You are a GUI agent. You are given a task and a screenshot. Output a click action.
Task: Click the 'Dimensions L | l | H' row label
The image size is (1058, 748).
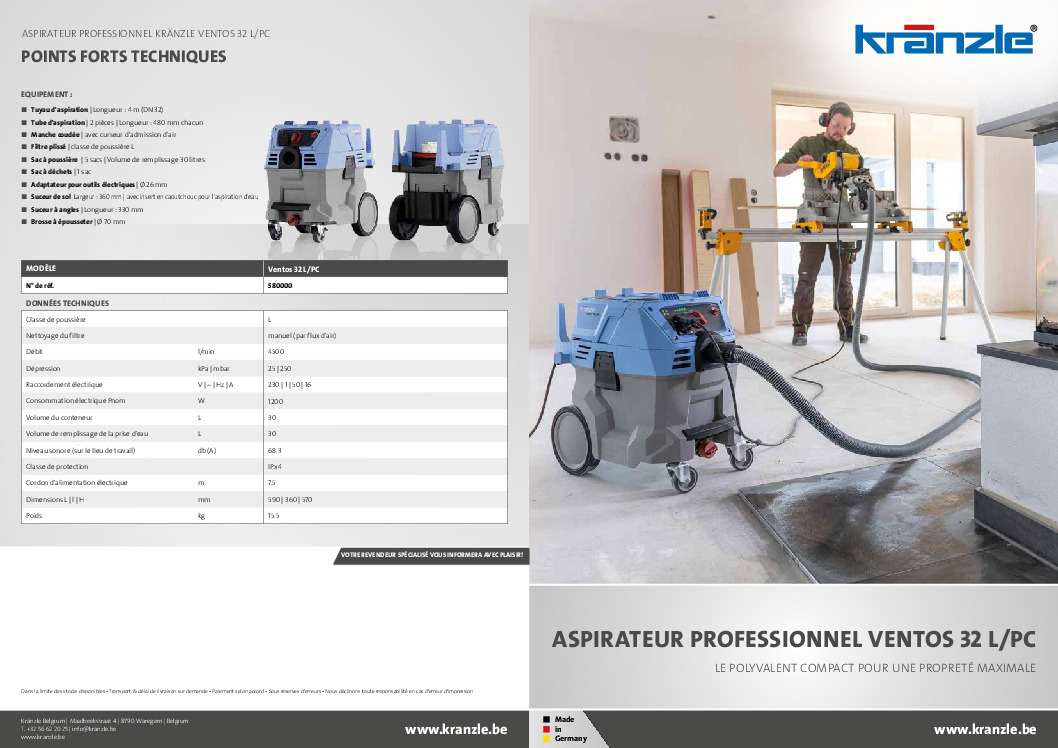point(55,500)
